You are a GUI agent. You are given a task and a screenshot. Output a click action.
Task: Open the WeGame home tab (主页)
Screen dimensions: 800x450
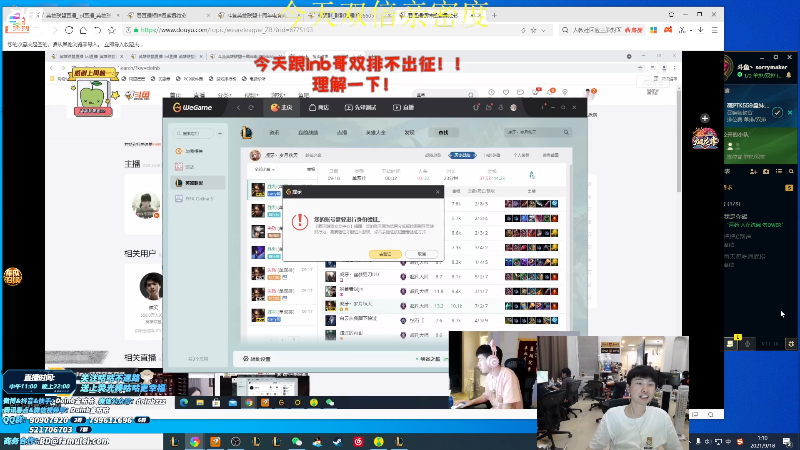281,108
